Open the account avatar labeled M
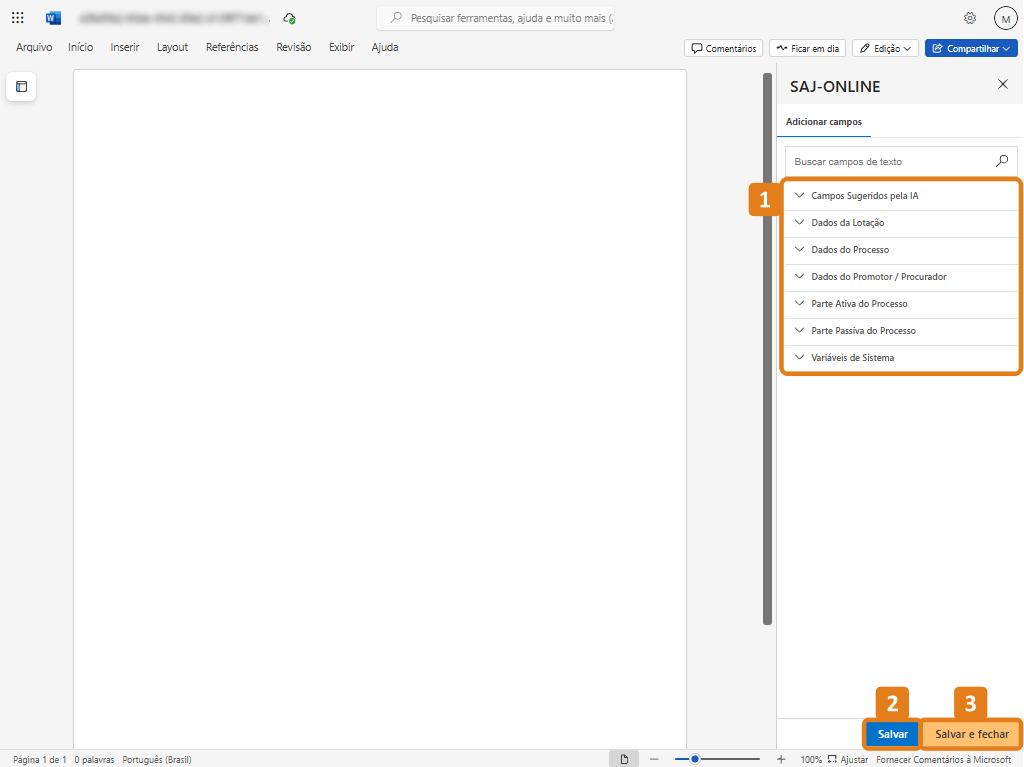1024x767 pixels. (1004, 18)
